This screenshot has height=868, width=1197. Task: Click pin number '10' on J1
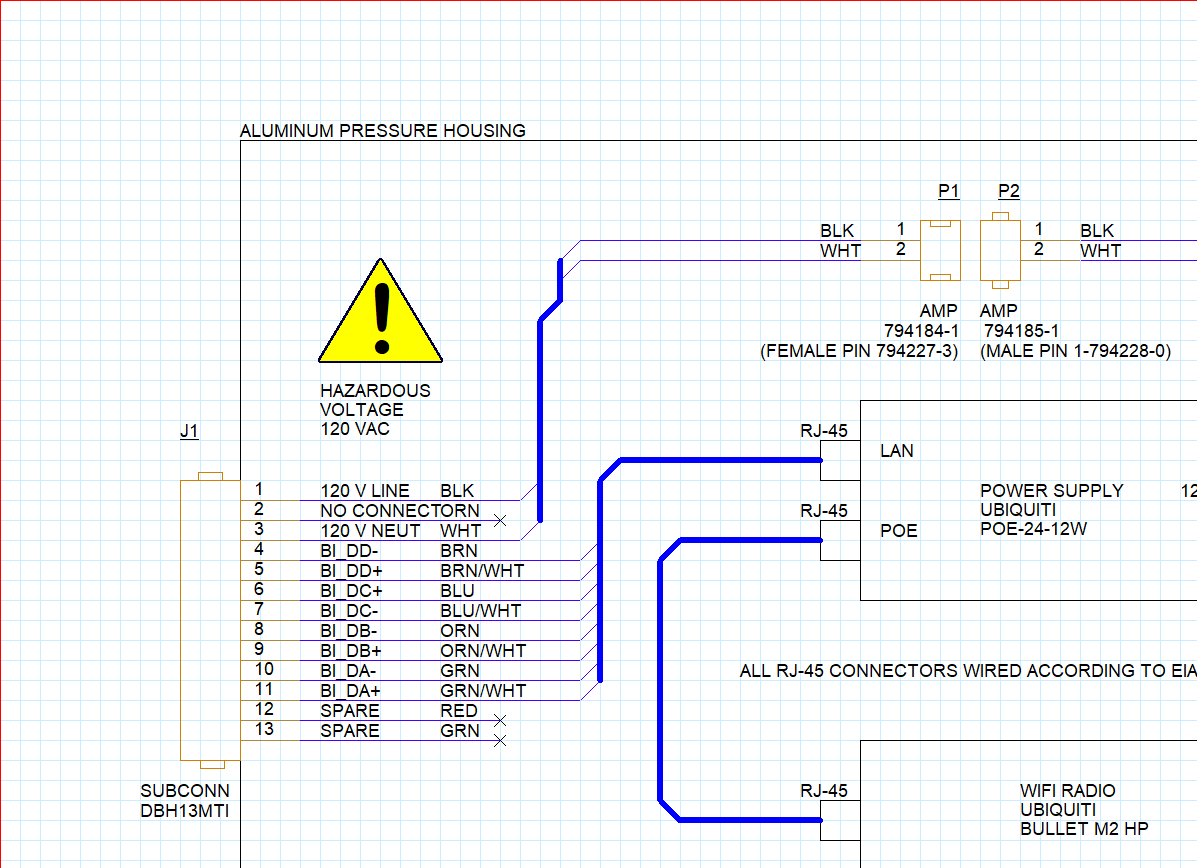pos(264,670)
